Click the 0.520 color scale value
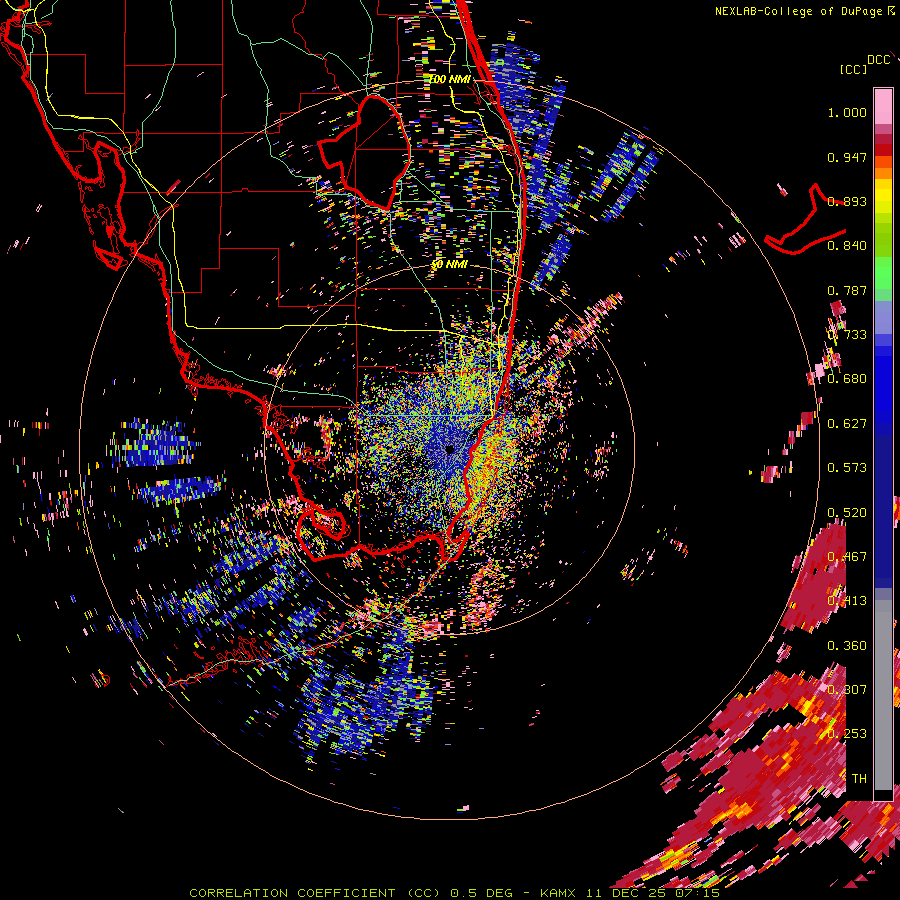 [847, 513]
